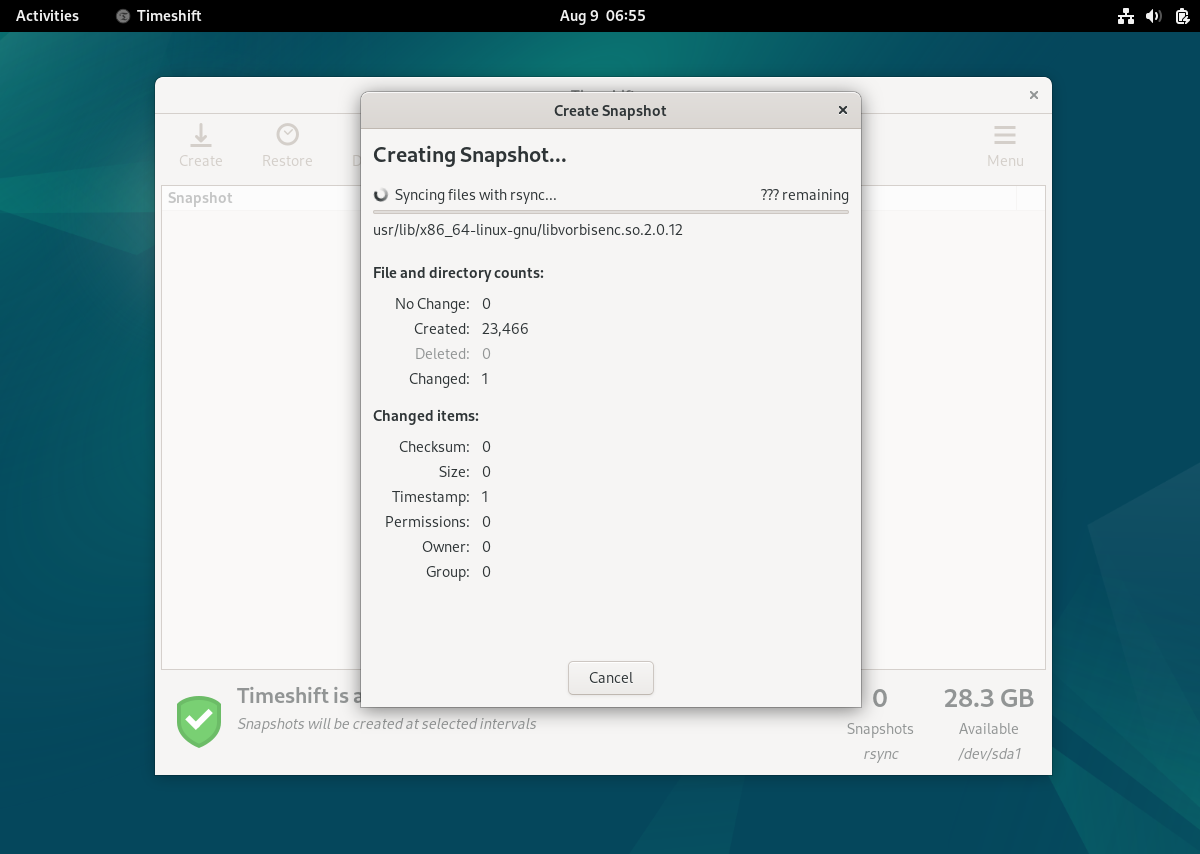Open the Activities overview

coord(47,16)
